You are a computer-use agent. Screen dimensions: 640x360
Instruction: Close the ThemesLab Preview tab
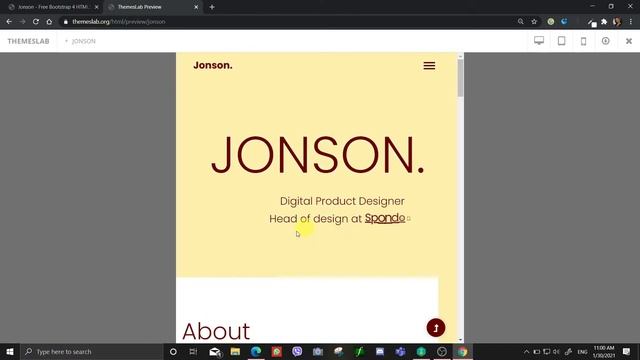(196, 7)
